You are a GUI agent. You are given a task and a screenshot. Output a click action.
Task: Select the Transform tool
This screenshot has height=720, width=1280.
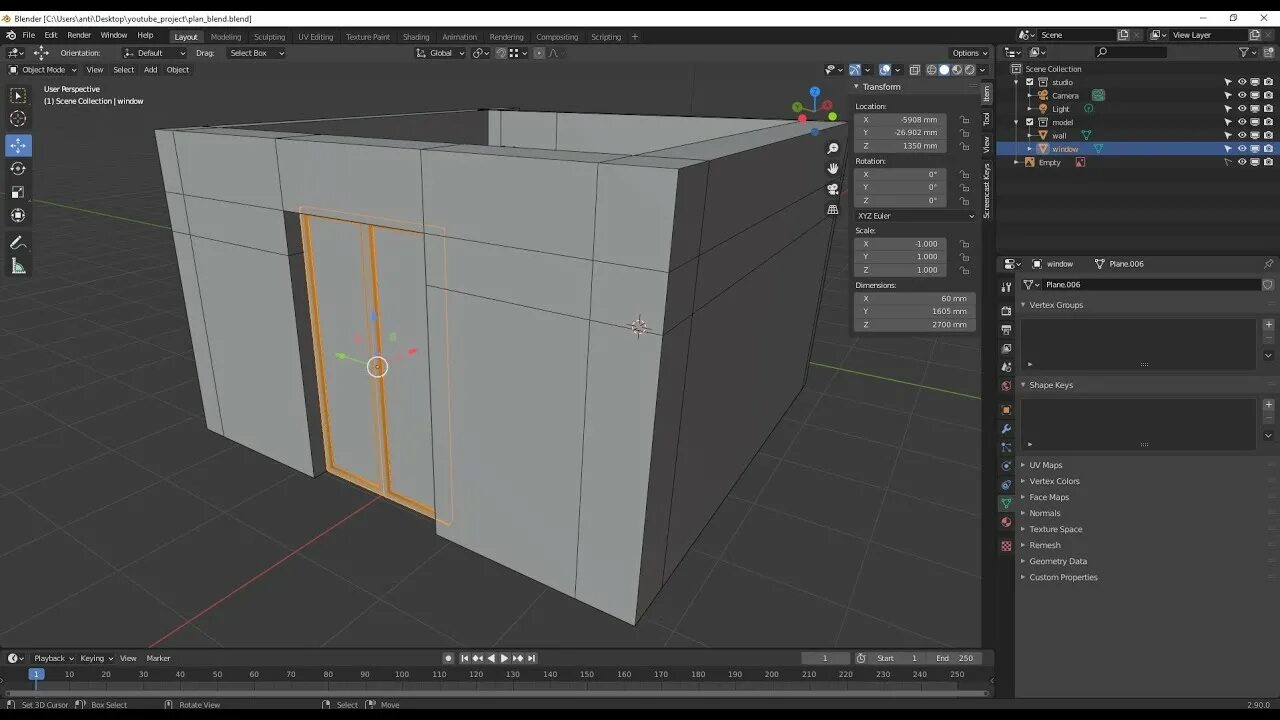[18, 215]
